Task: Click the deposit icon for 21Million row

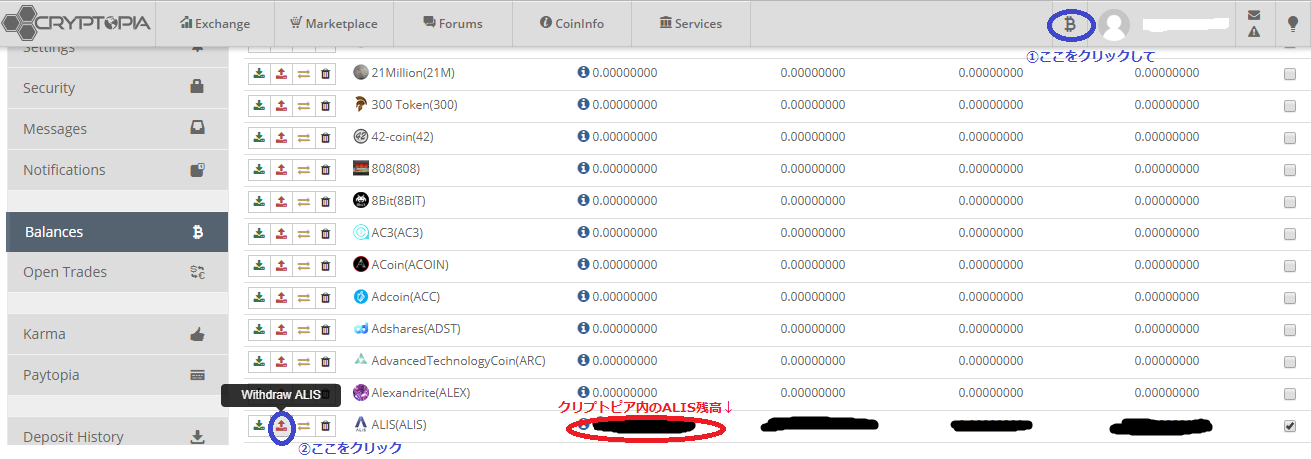Action: coord(259,73)
